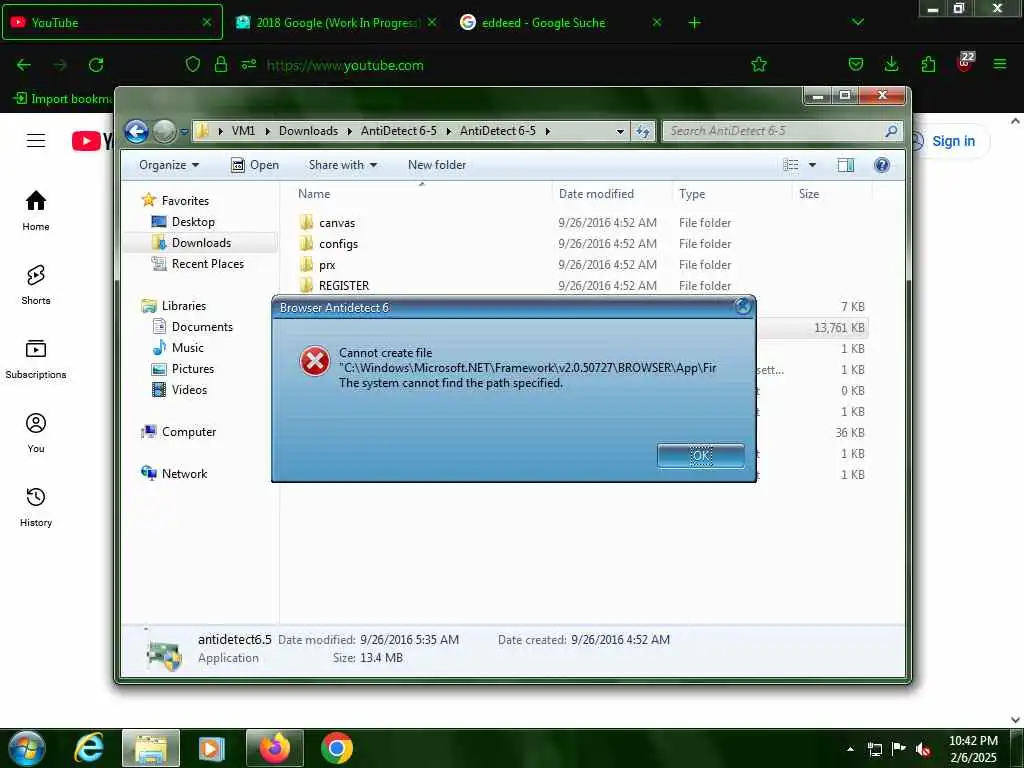Open Explorer recent locations dropdown arrow
This screenshot has width=1024, height=768.
[184, 132]
